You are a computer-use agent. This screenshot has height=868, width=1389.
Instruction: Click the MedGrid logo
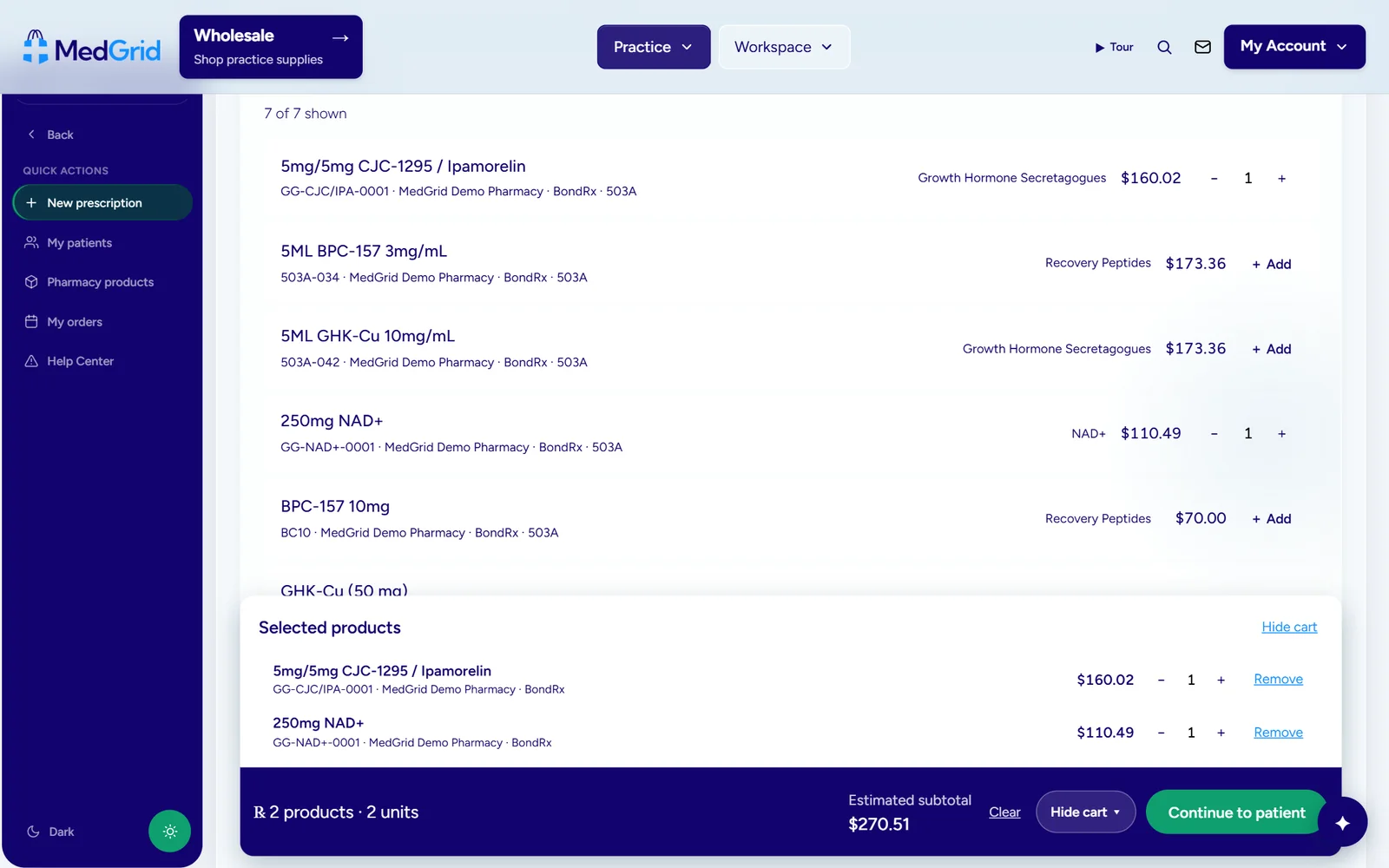pos(91,48)
